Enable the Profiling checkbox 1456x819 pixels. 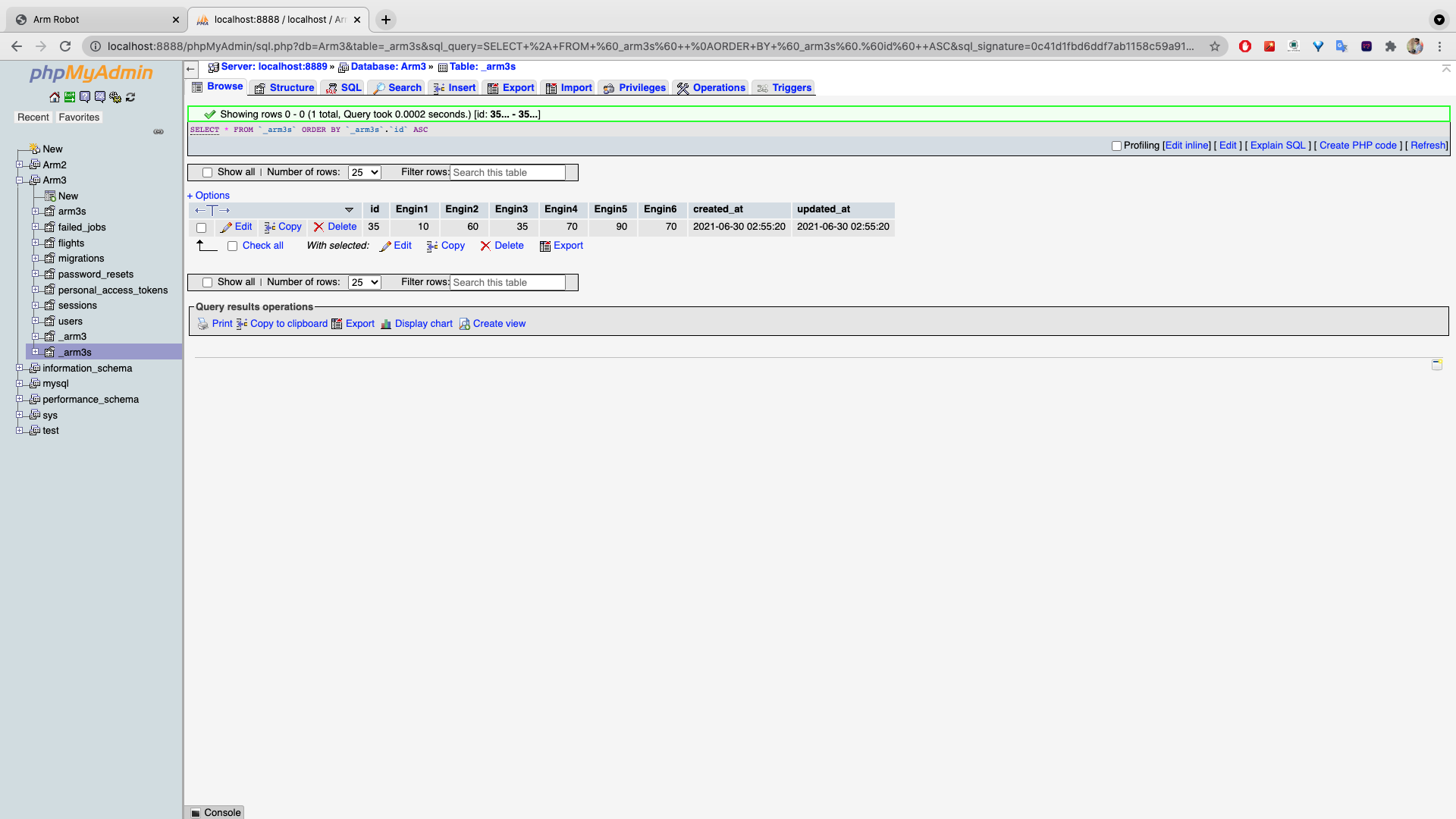tap(1116, 146)
